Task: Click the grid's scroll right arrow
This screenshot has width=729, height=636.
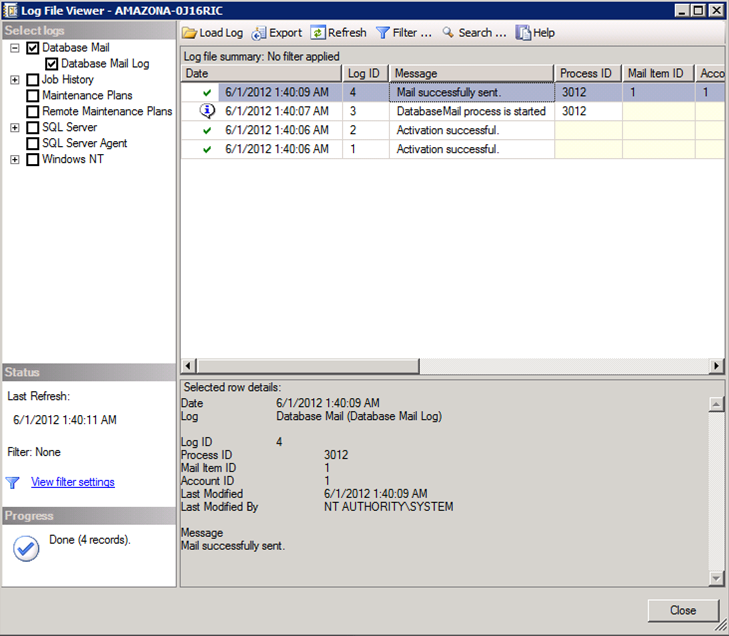Action: (716, 366)
